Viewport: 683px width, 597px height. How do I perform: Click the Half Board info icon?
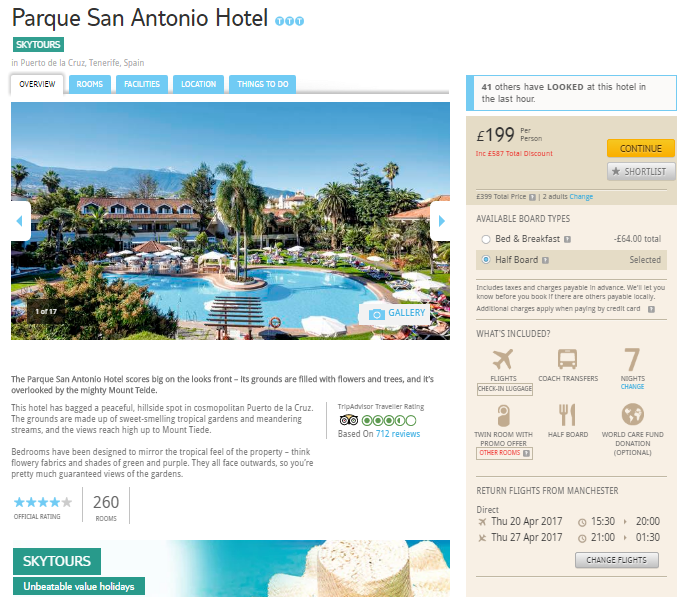545,260
